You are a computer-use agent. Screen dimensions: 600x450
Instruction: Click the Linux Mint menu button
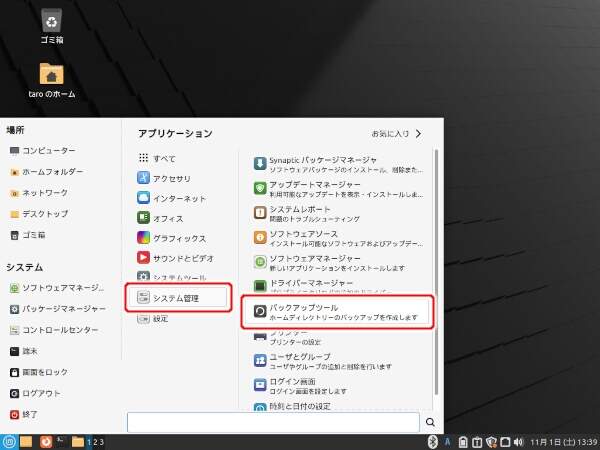pyautogui.click(x=9, y=442)
